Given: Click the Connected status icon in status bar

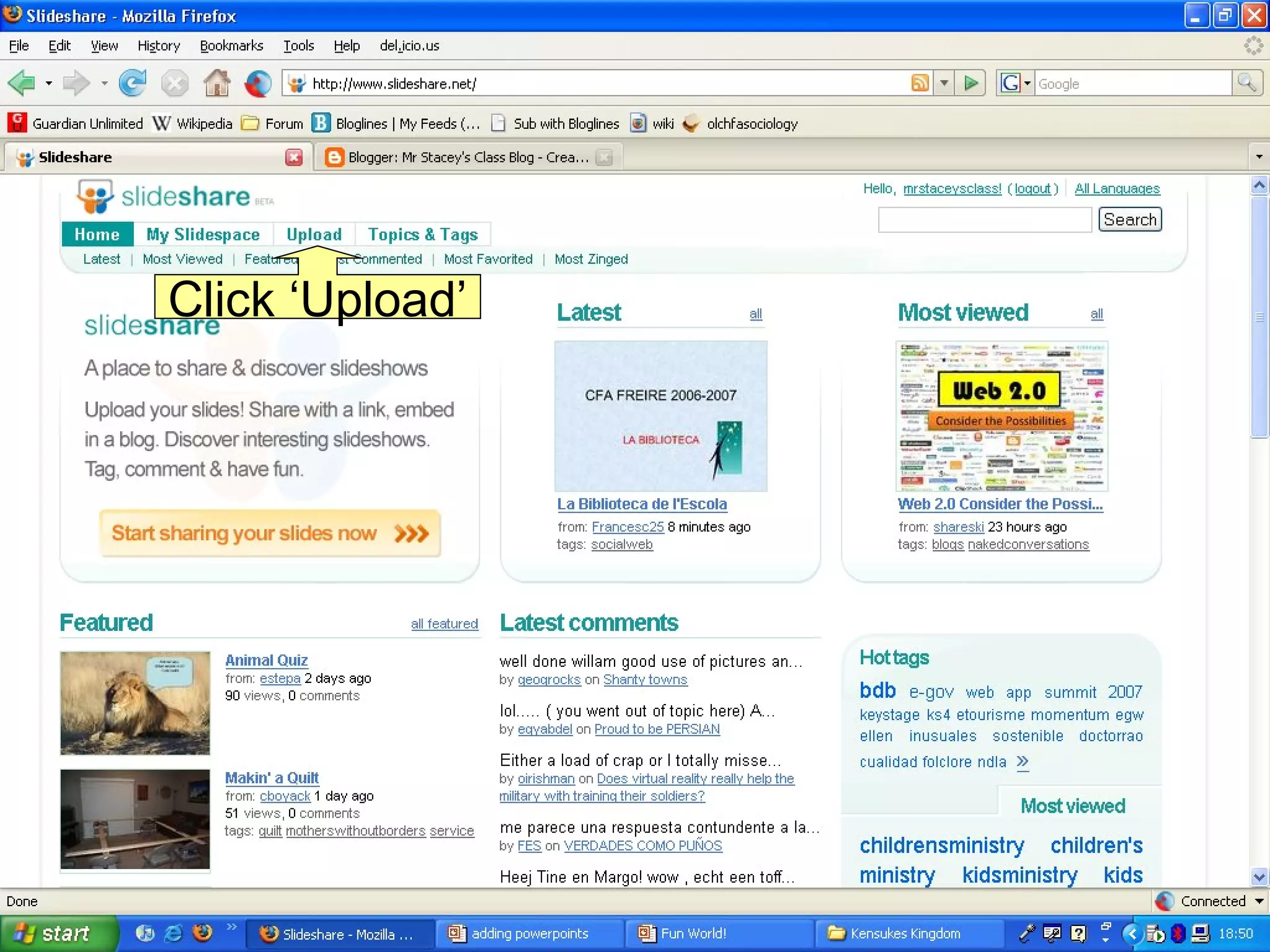Looking at the screenshot, I should (x=1165, y=901).
